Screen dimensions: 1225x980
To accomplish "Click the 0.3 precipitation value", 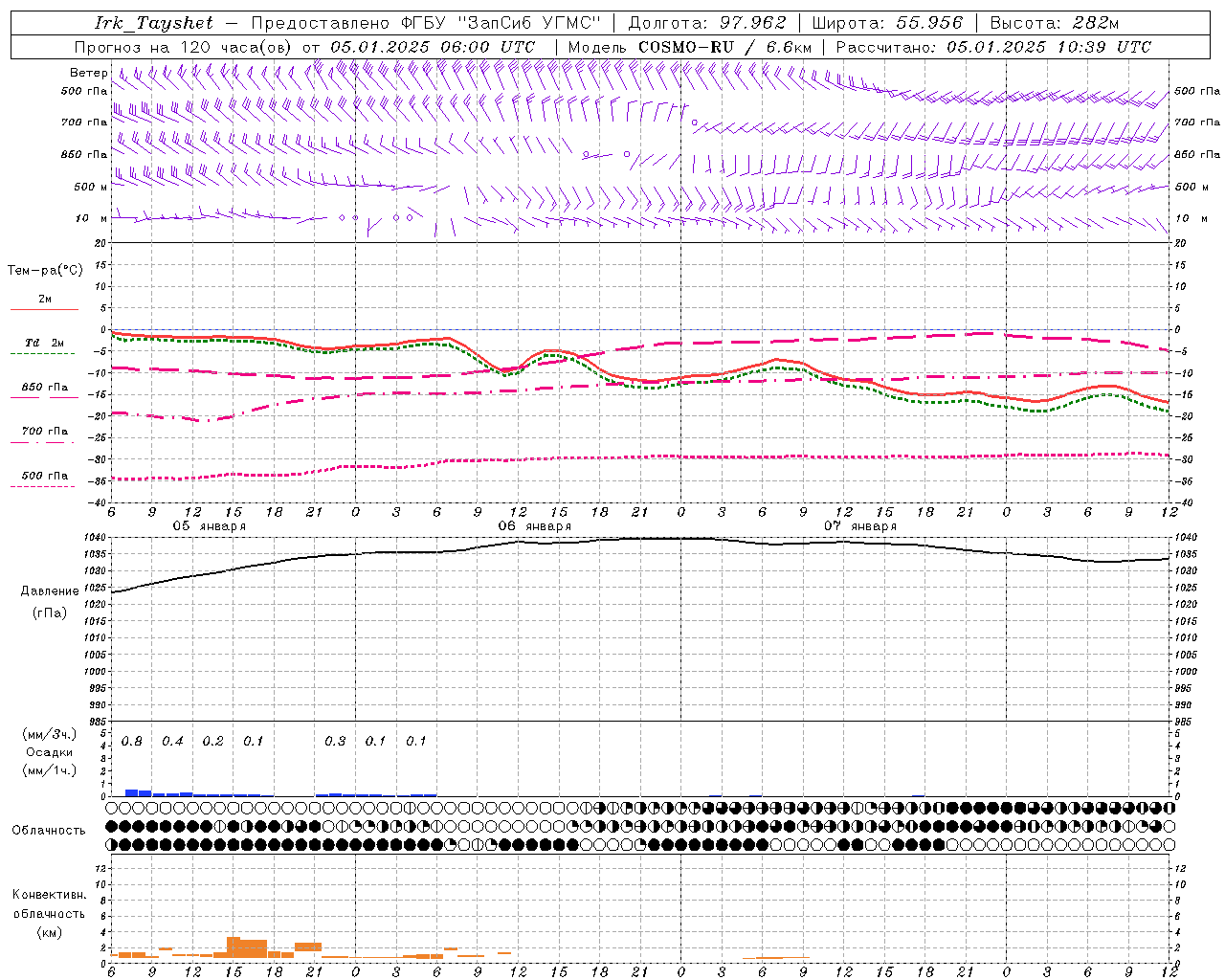I will [x=335, y=742].
